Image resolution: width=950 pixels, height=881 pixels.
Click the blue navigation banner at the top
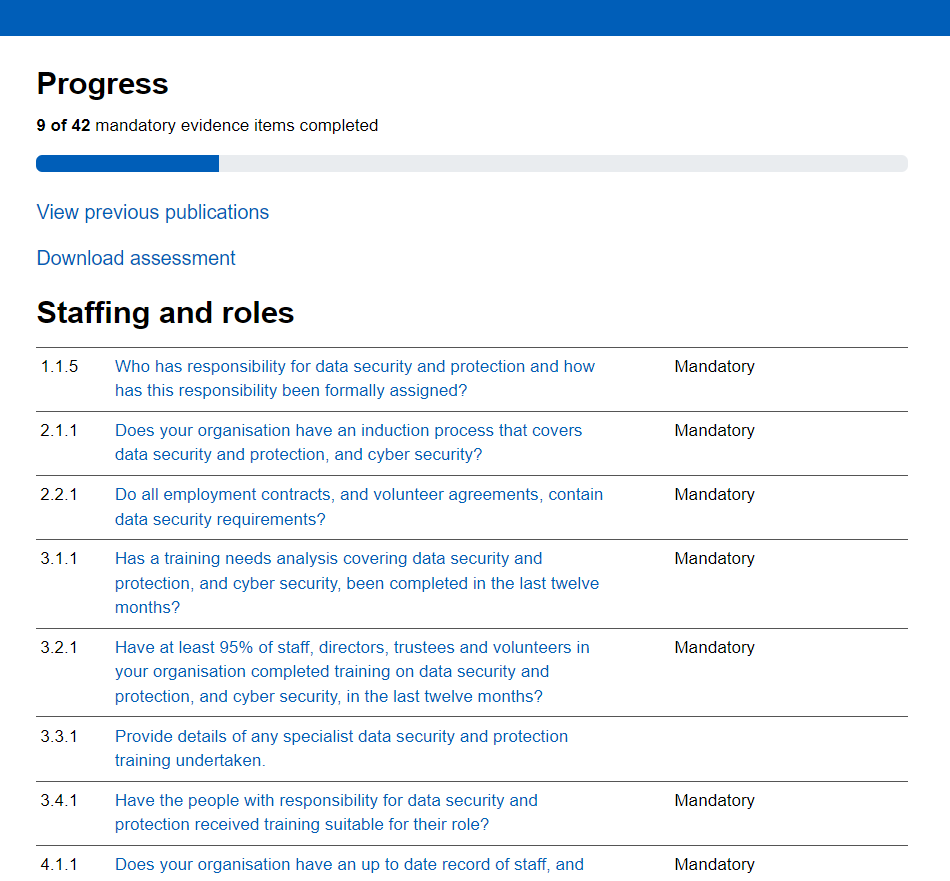point(475,18)
